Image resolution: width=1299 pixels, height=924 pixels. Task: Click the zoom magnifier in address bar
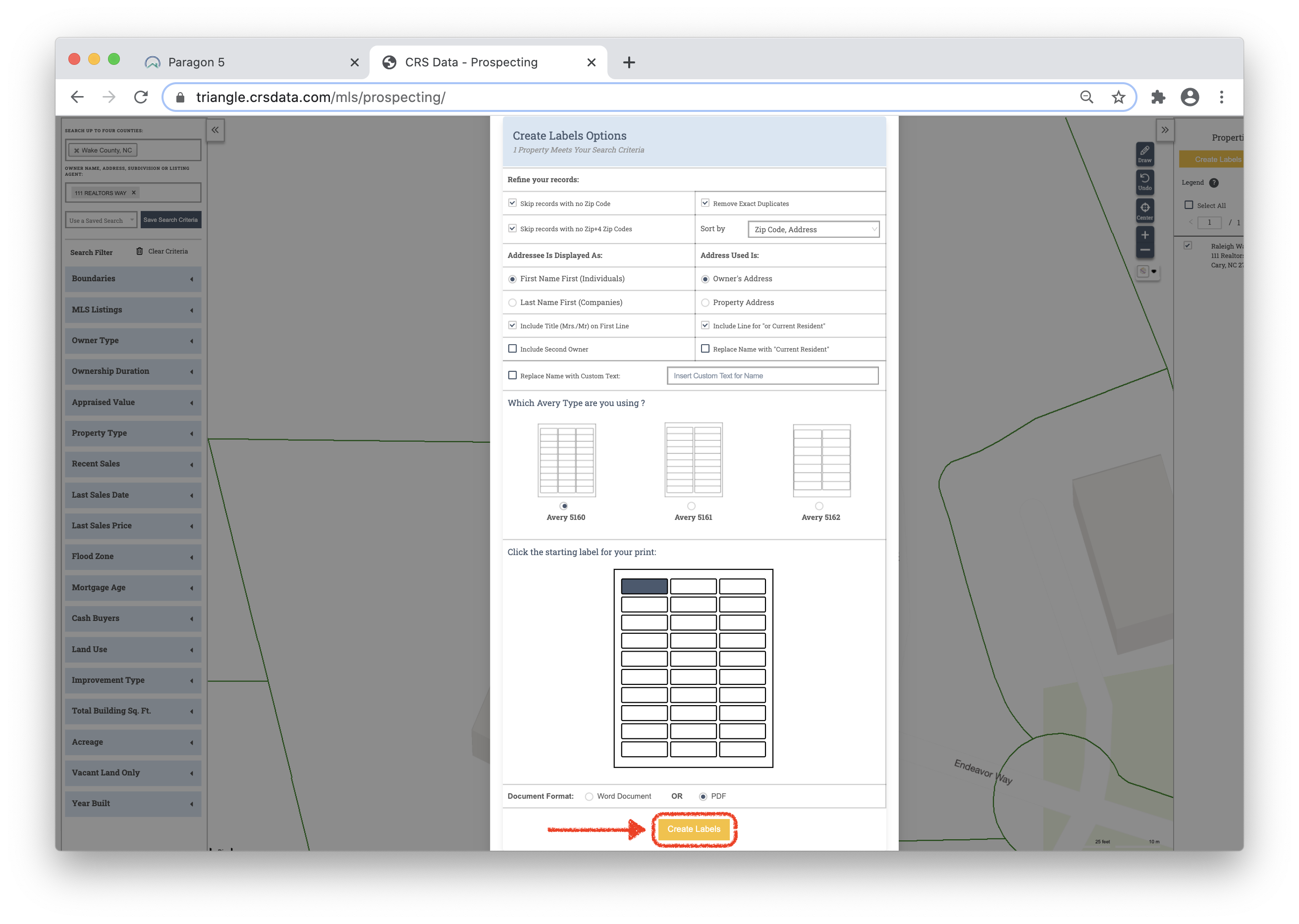1086,97
